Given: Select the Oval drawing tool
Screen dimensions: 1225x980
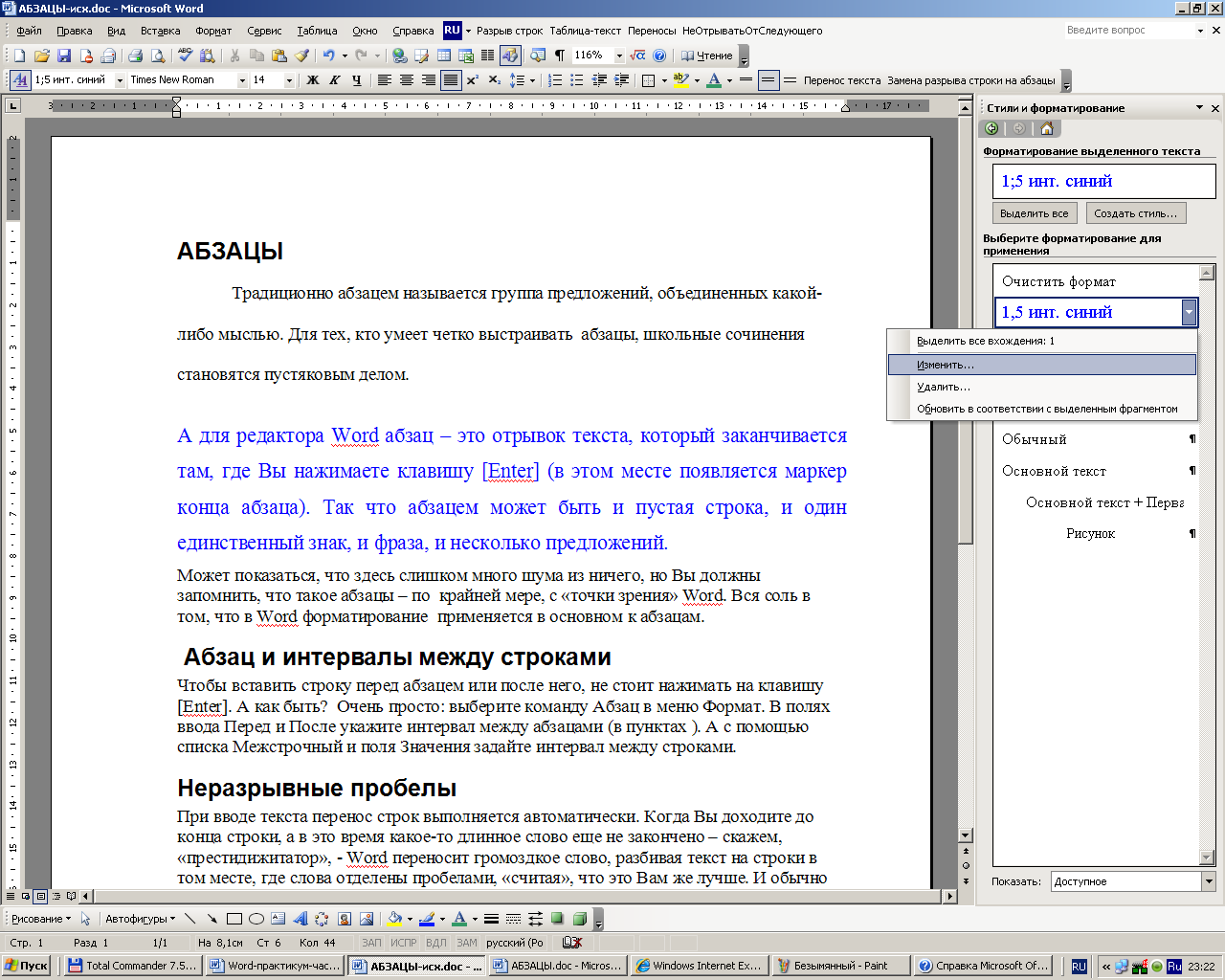Looking at the screenshot, I should pos(256,919).
